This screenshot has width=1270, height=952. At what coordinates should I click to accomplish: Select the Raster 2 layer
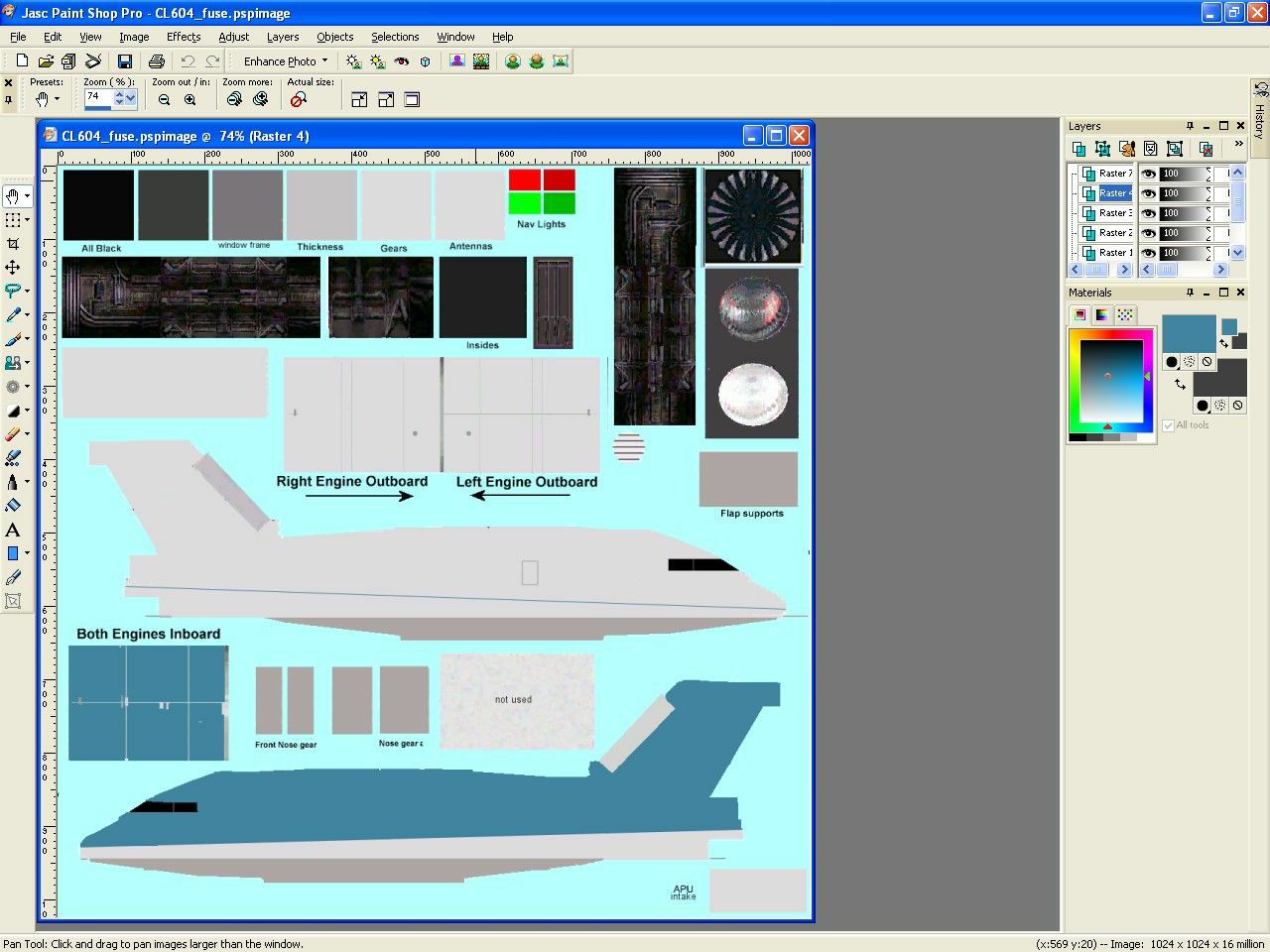[x=1114, y=233]
